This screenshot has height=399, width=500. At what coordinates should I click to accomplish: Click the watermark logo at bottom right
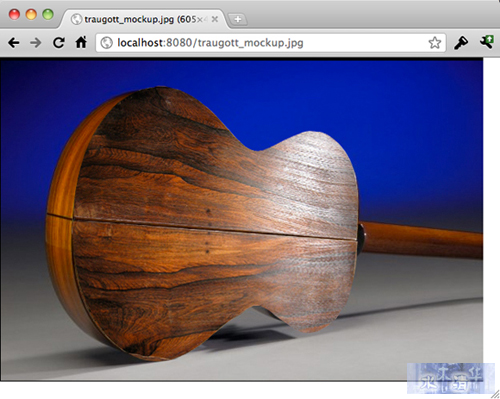[x=451, y=378]
